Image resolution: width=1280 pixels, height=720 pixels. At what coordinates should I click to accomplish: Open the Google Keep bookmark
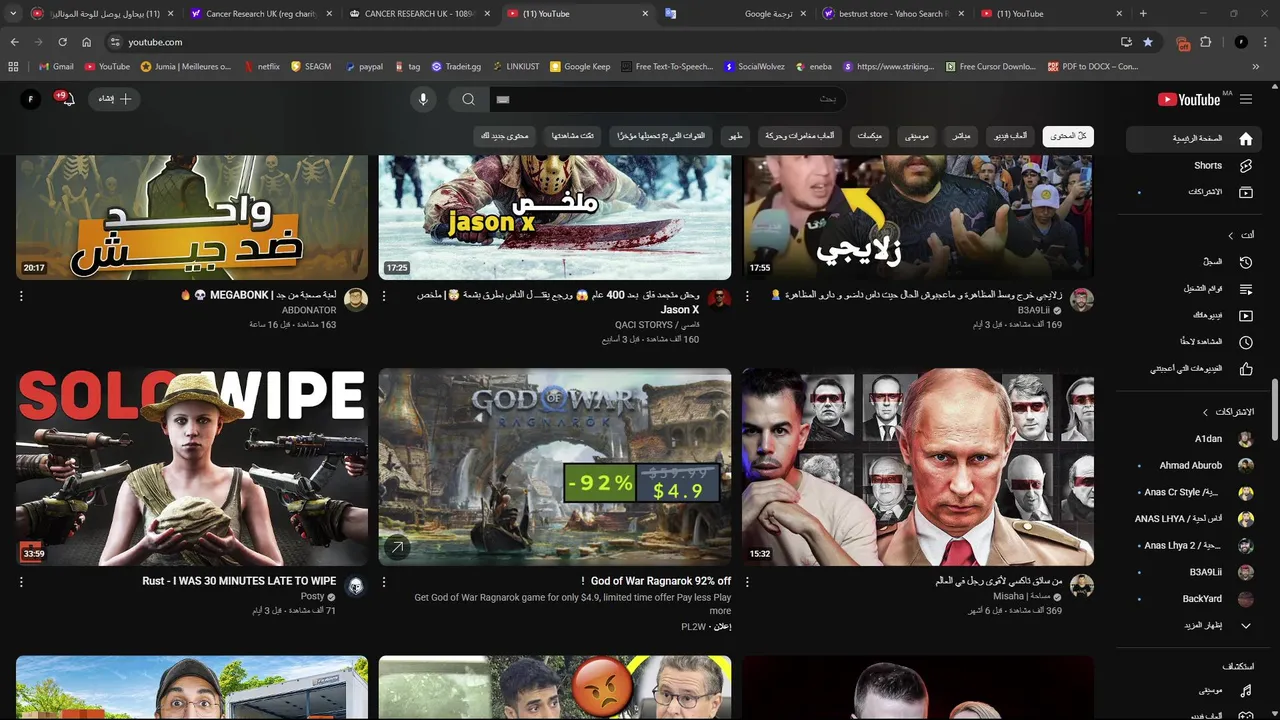point(580,67)
